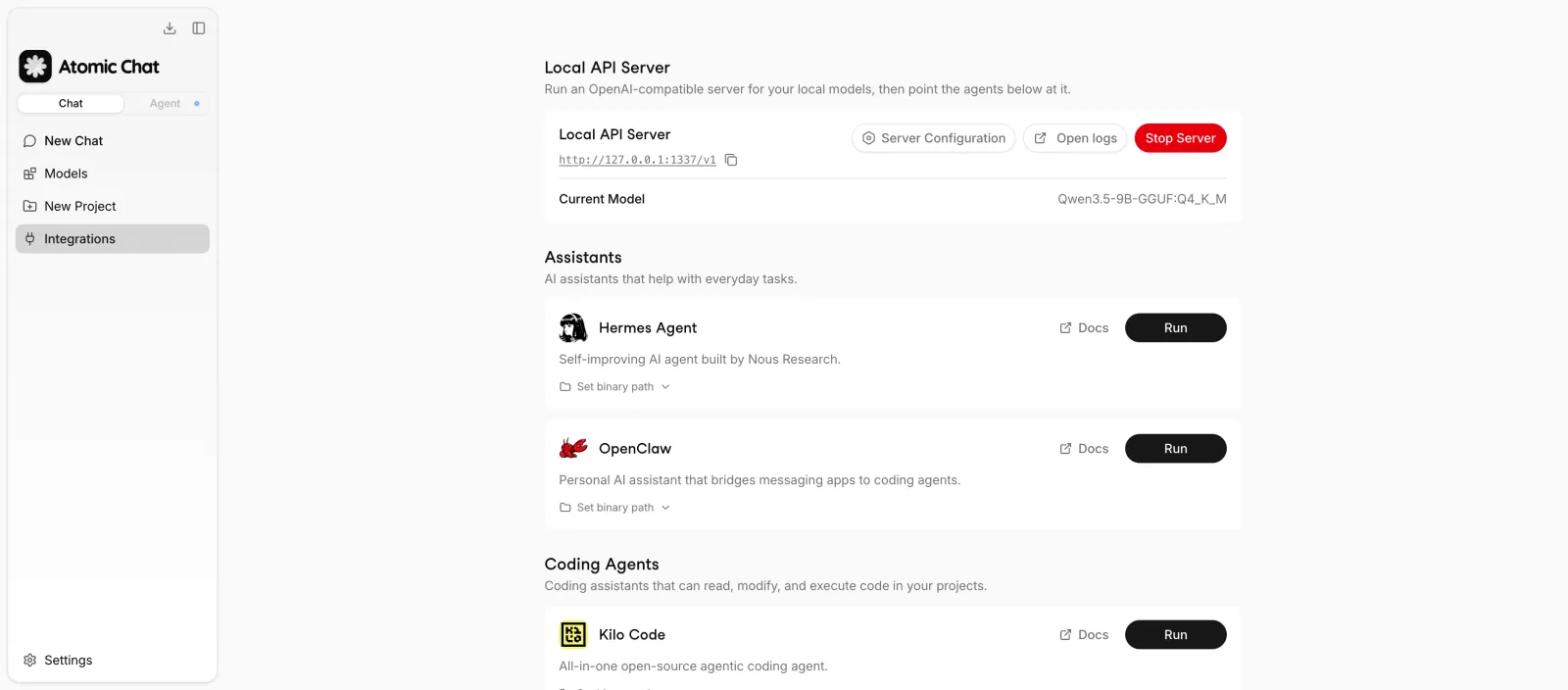The height and width of the screenshot is (690, 1568).
Task: Click the Atomic Chat logo icon
Action: coord(35,67)
